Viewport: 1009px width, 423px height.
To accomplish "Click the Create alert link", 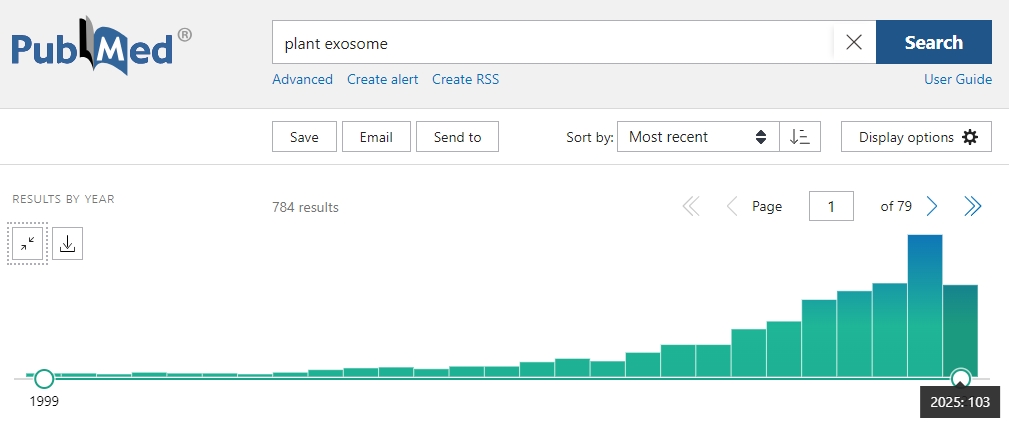I will [382, 79].
